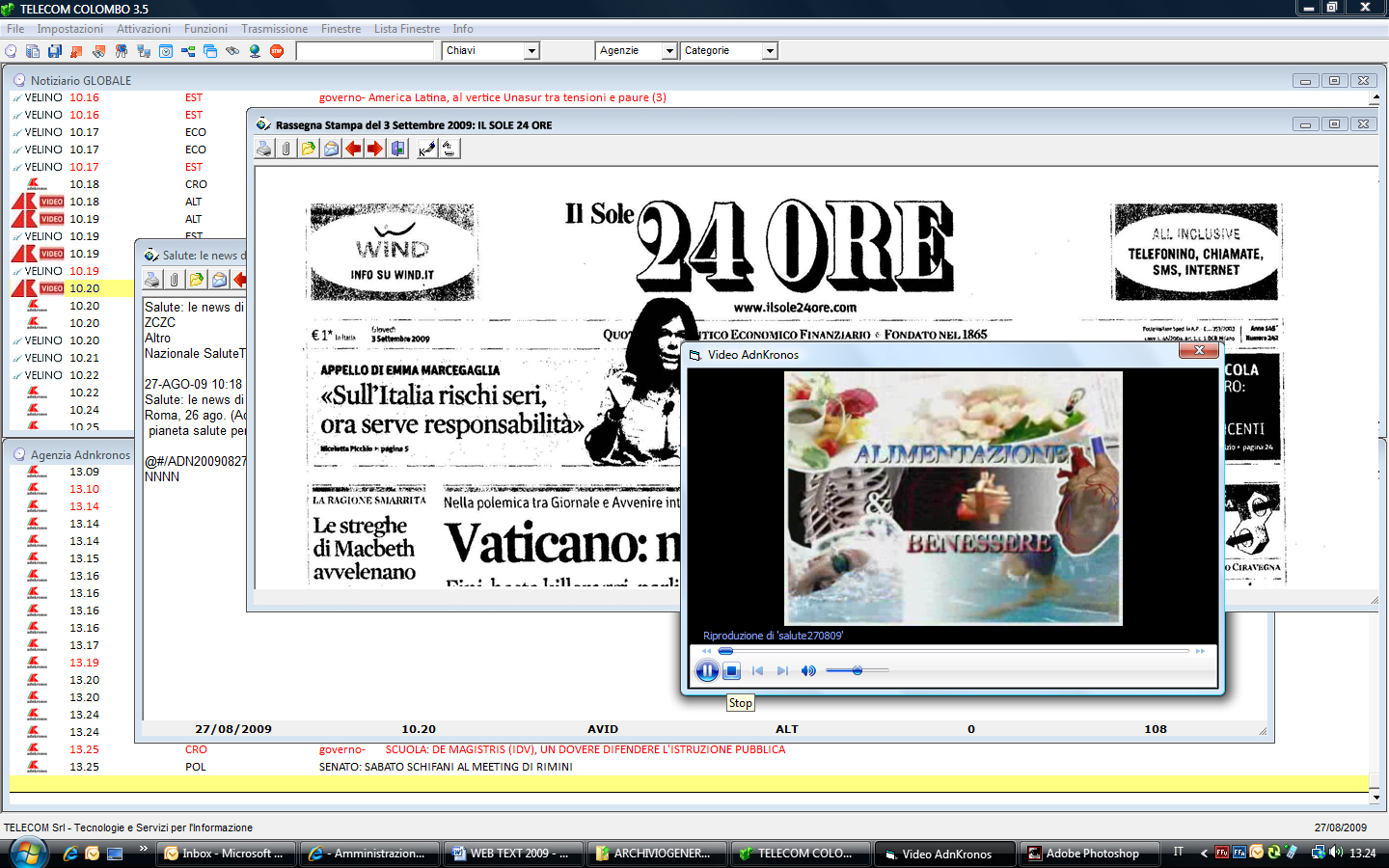Click the grey binoculars search icon

click(232, 51)
